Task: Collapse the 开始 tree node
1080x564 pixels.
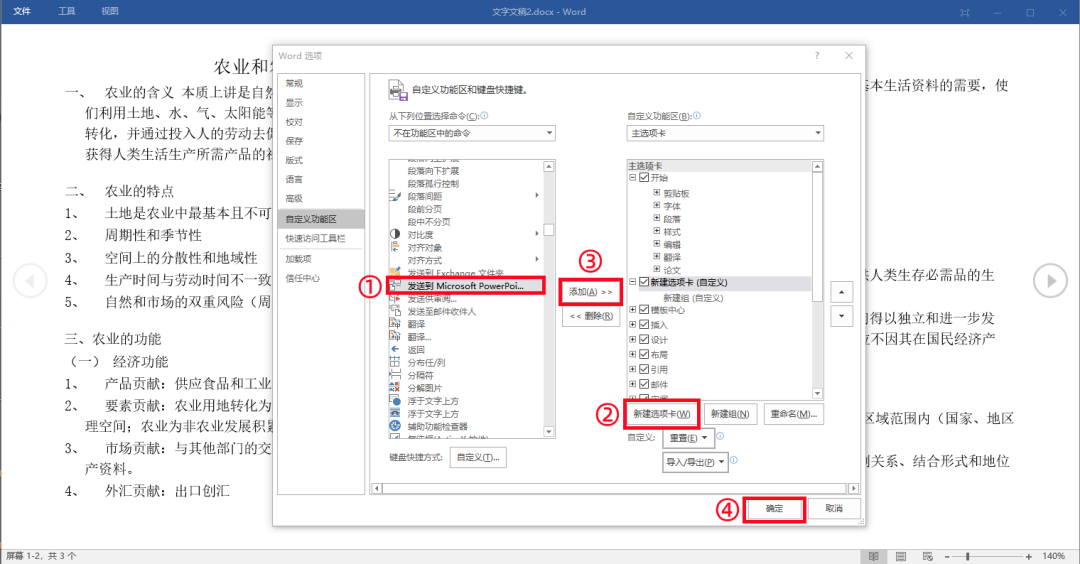Action: click(633, 178)
